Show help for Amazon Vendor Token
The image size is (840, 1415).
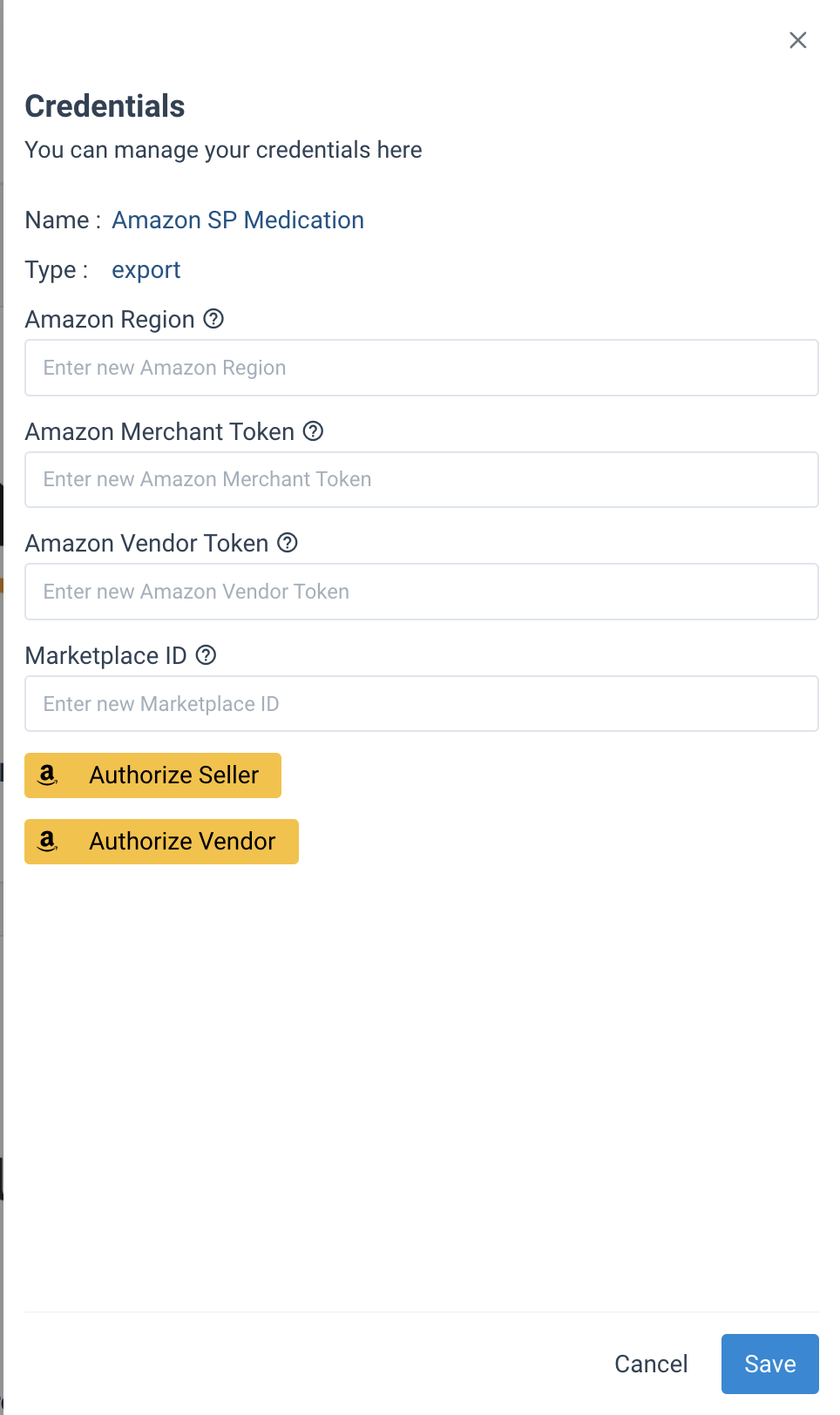coord(288,543)
